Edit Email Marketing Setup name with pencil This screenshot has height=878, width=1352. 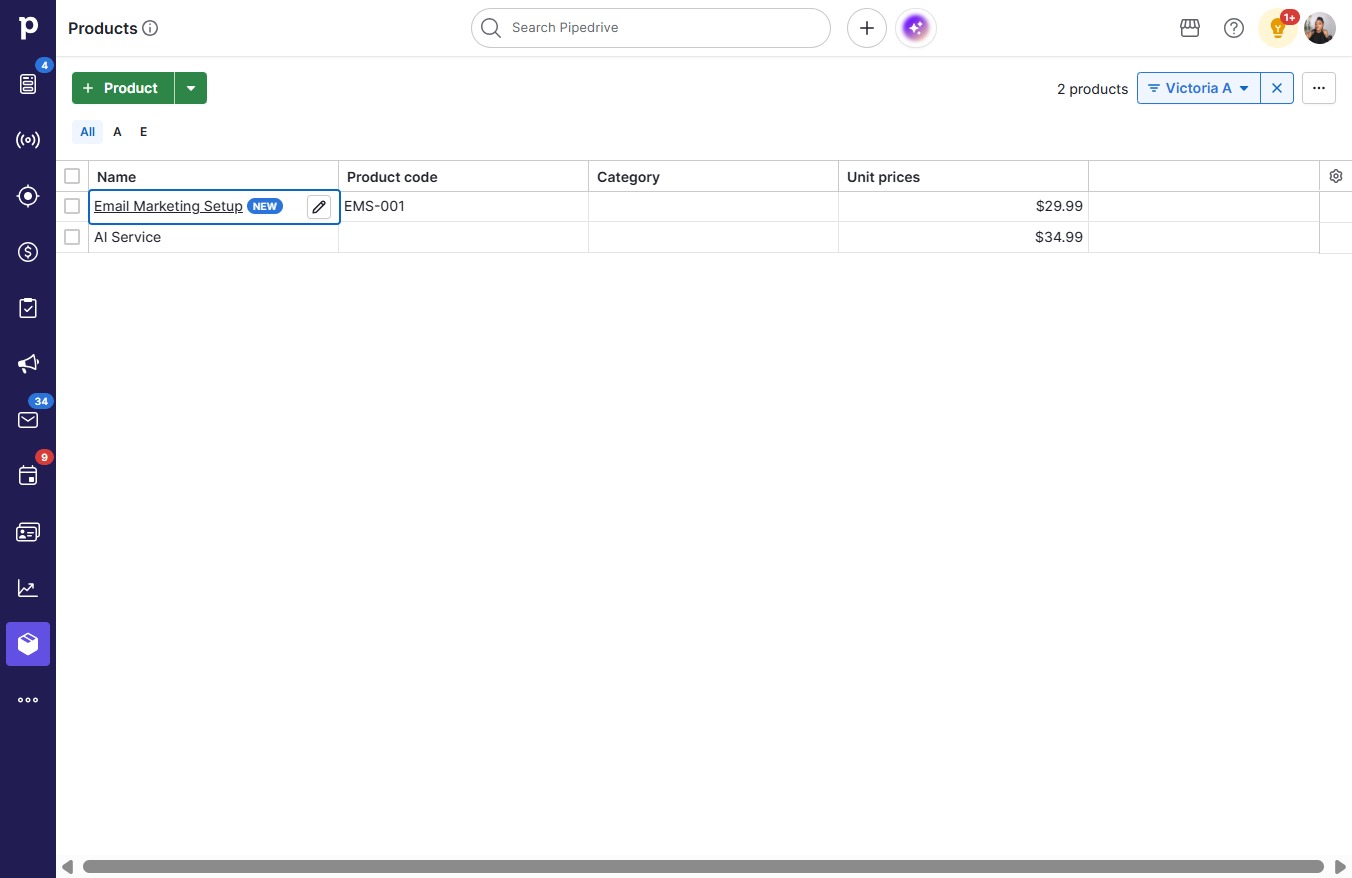click(x=319, y=207)
